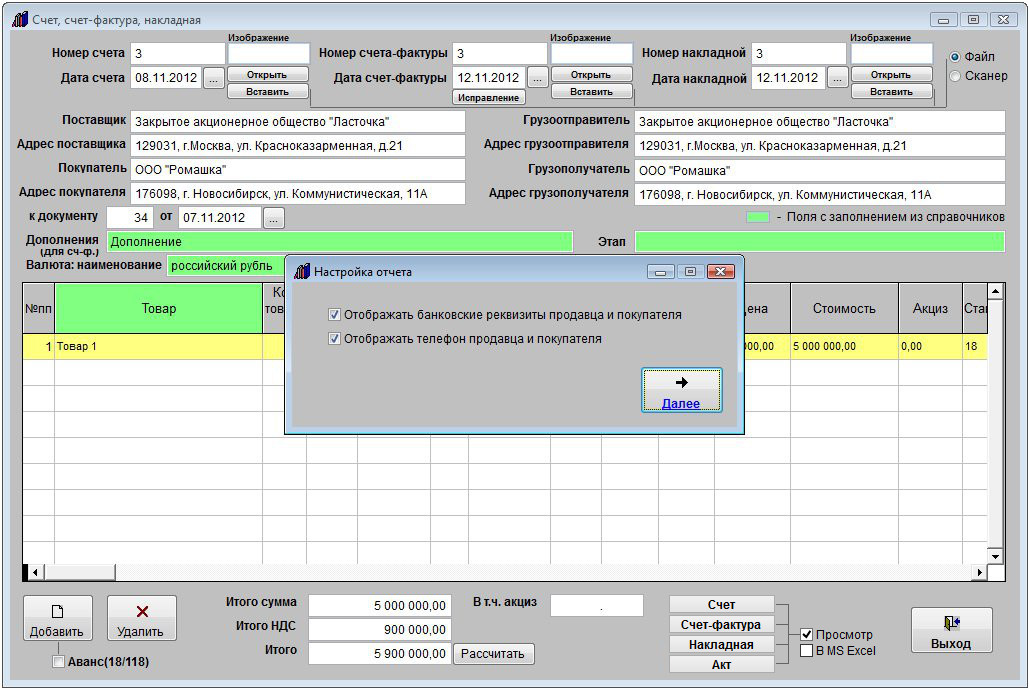
Task: Click the Далее arrow button in dialog
Action: tap(681, 390)
